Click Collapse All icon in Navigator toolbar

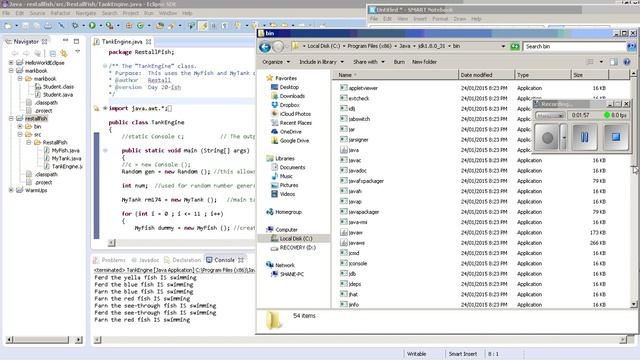point(53,53)
